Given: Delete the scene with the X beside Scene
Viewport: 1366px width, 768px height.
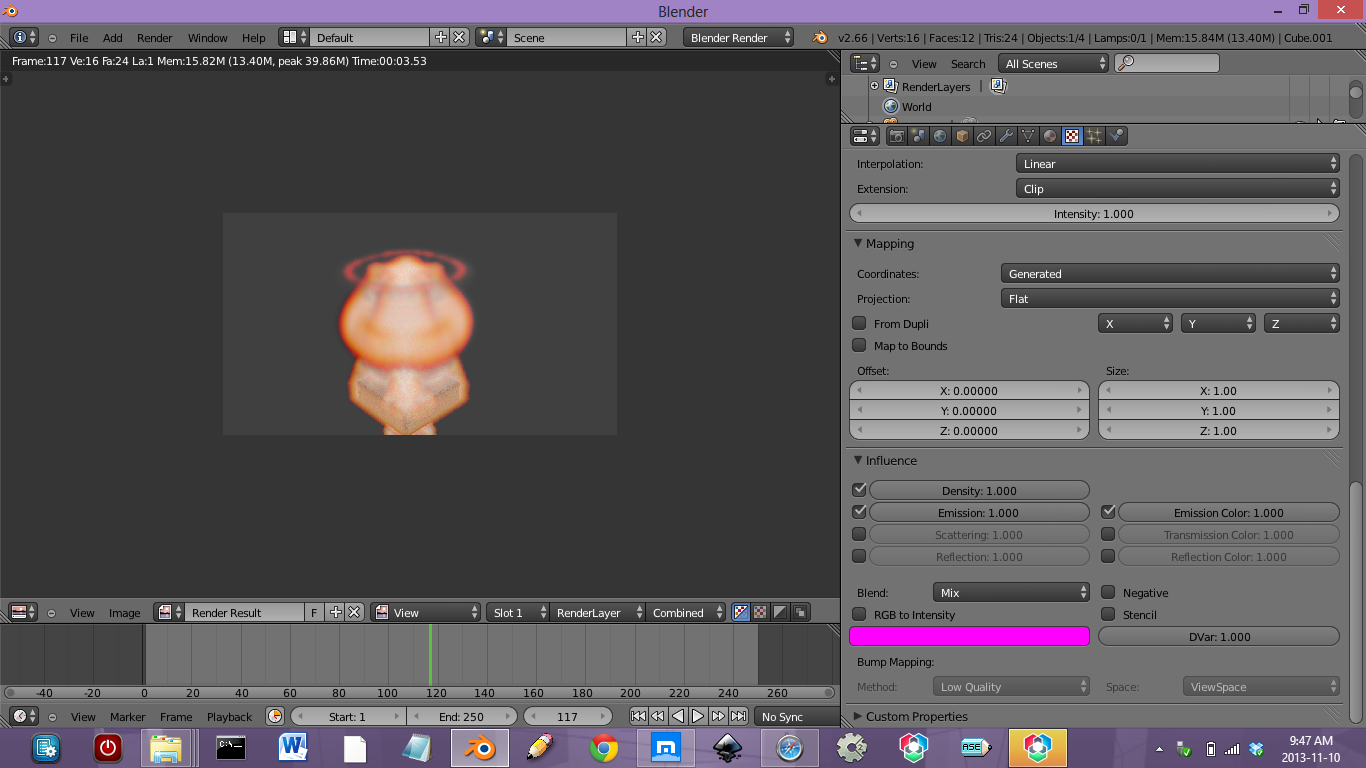Looking at the screenshot, I should [656, 37].
